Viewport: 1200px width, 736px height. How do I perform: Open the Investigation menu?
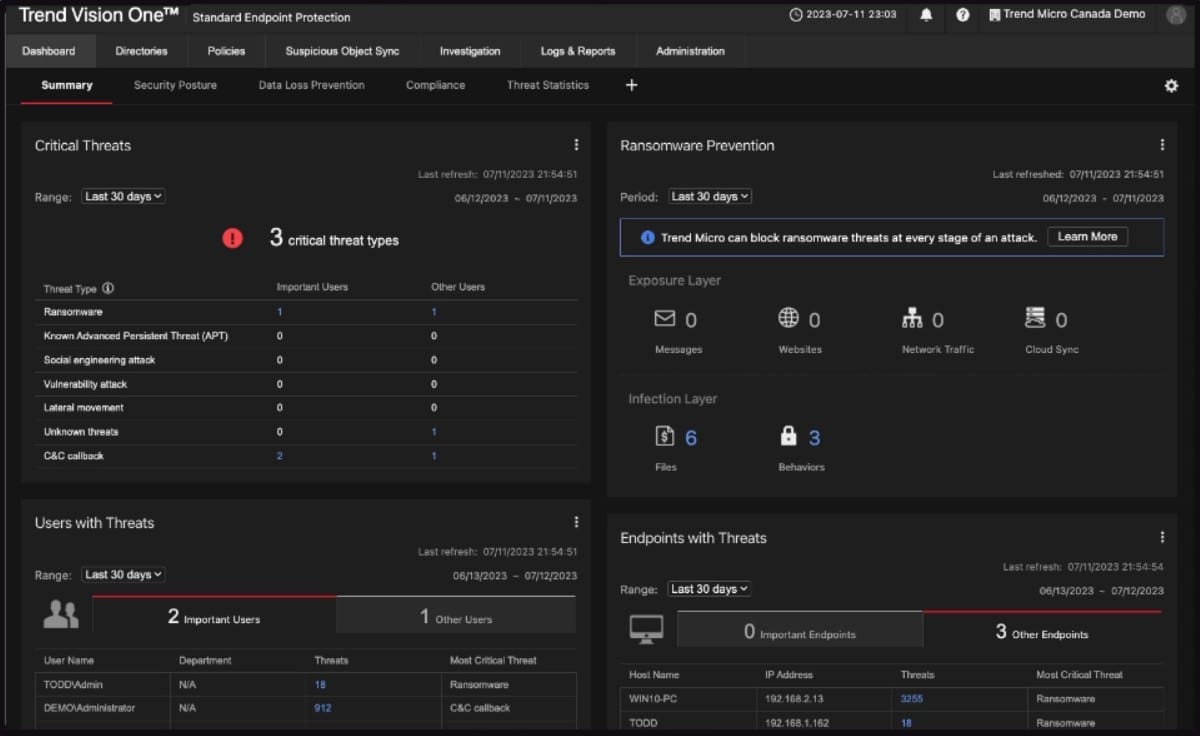(470, 51)
